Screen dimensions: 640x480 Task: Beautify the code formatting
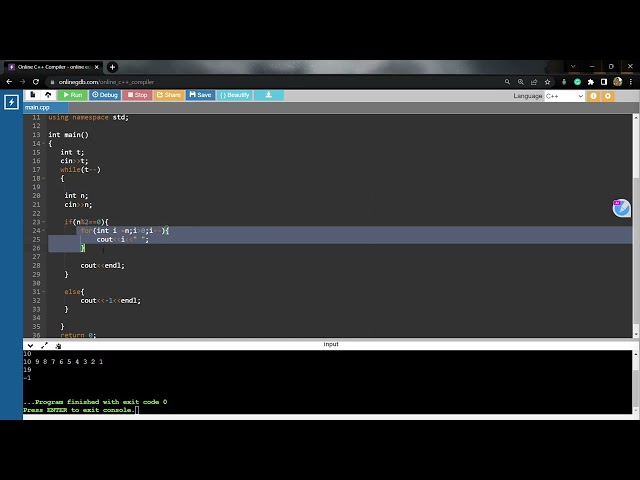pos(235,95)
